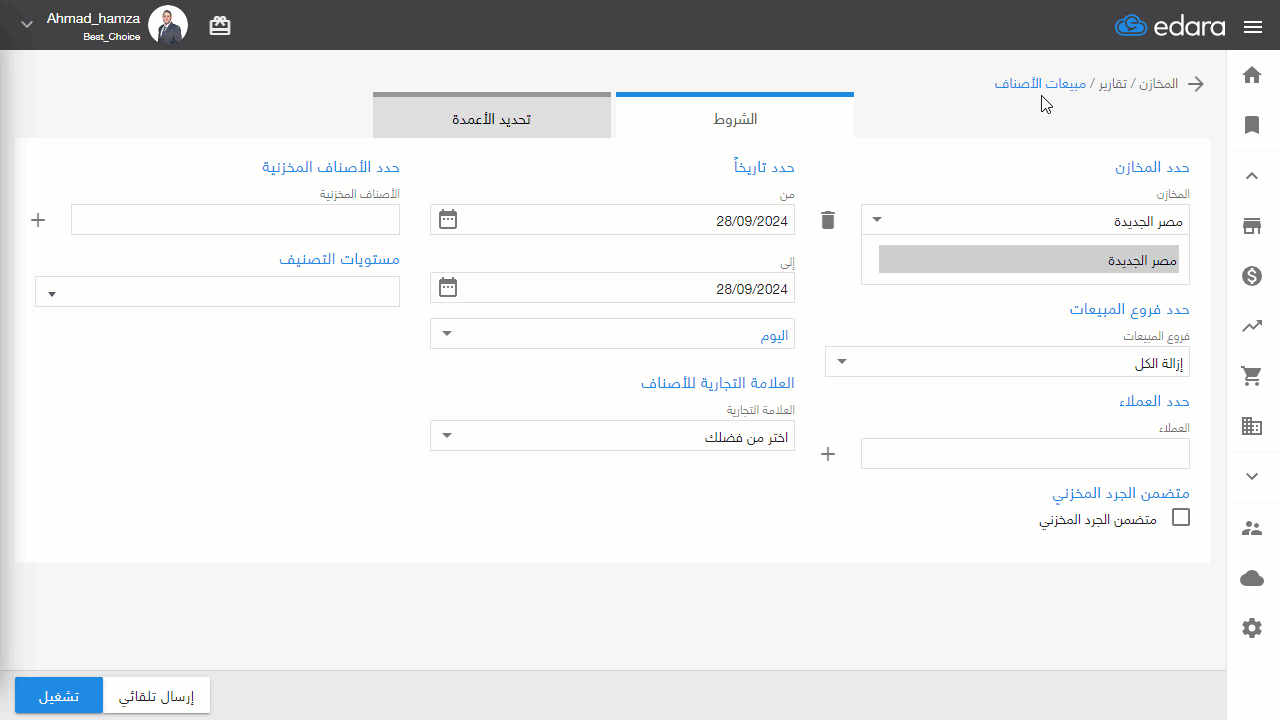Open the shopping cart sidebar icon
The image size is (1280, 720).
[x=1252, y=376]
